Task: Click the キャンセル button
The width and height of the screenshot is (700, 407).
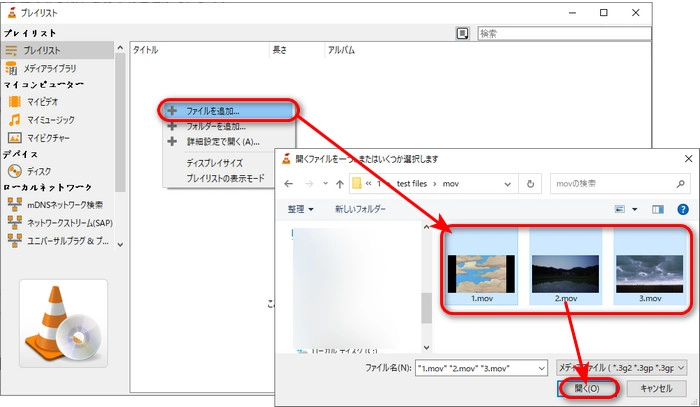Action: point(656,388)
